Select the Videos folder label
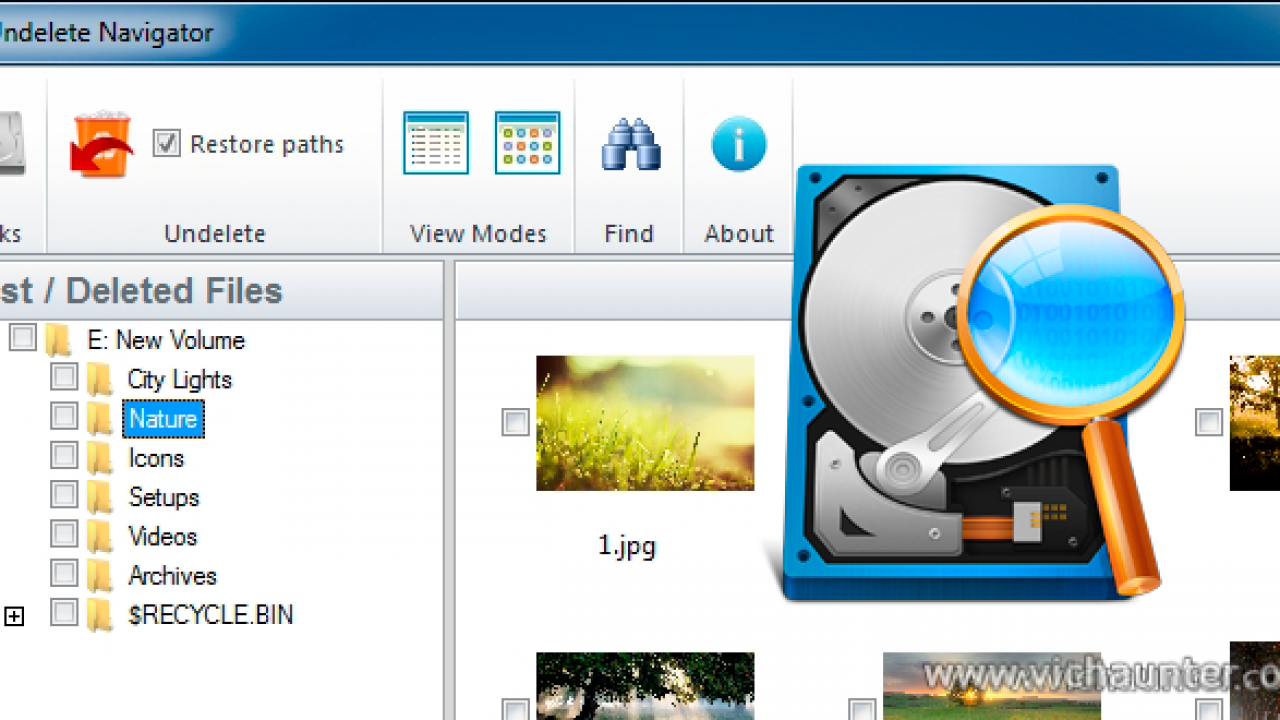This screenshot has height=720, width=1280. pos(163,537)
